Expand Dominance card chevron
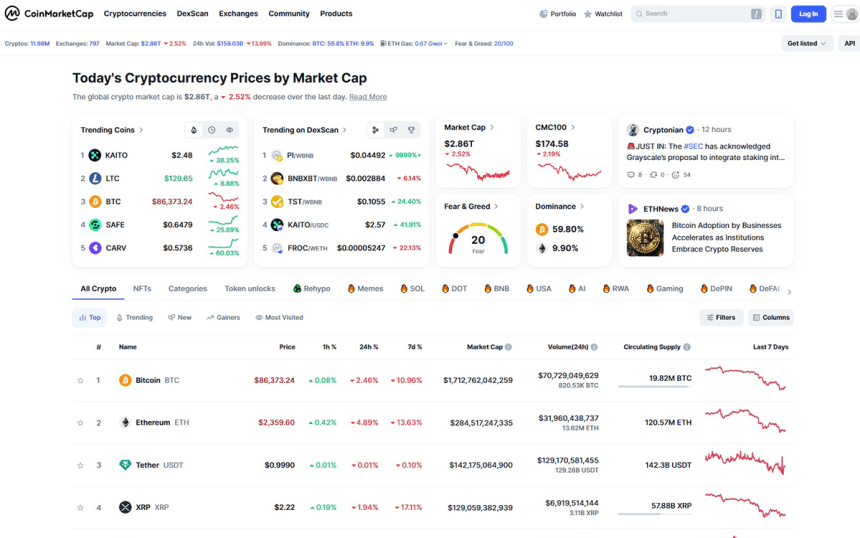 click(582, 207)
